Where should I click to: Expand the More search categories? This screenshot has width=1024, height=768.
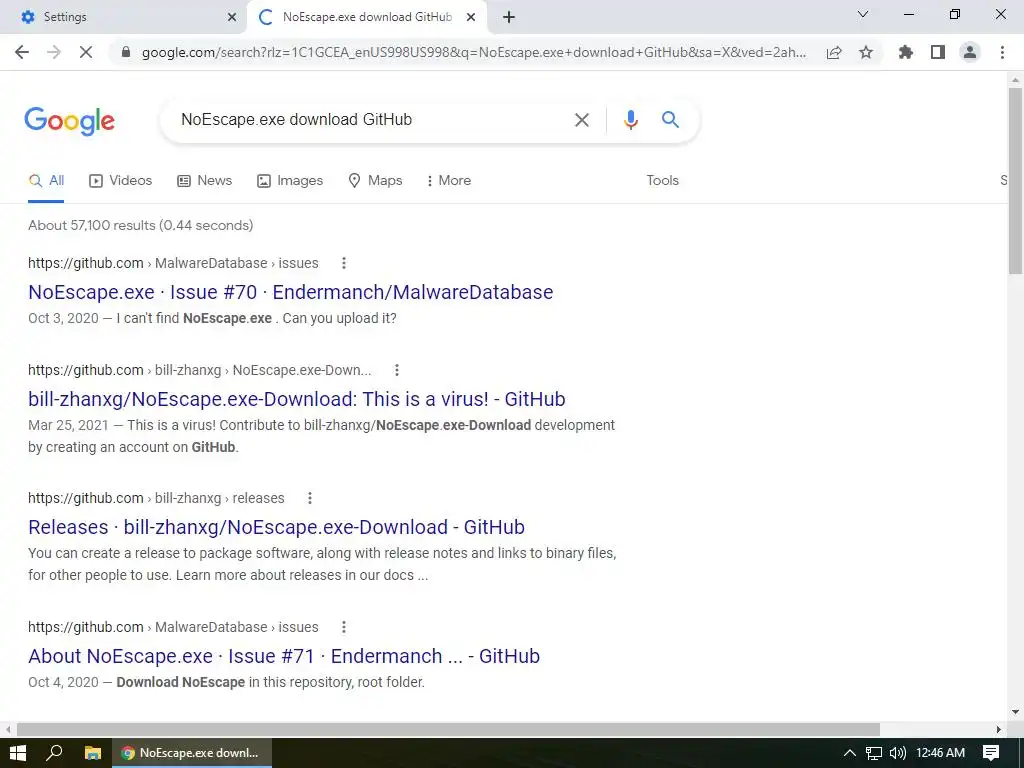pyautogui.click(x=449, y=181)
